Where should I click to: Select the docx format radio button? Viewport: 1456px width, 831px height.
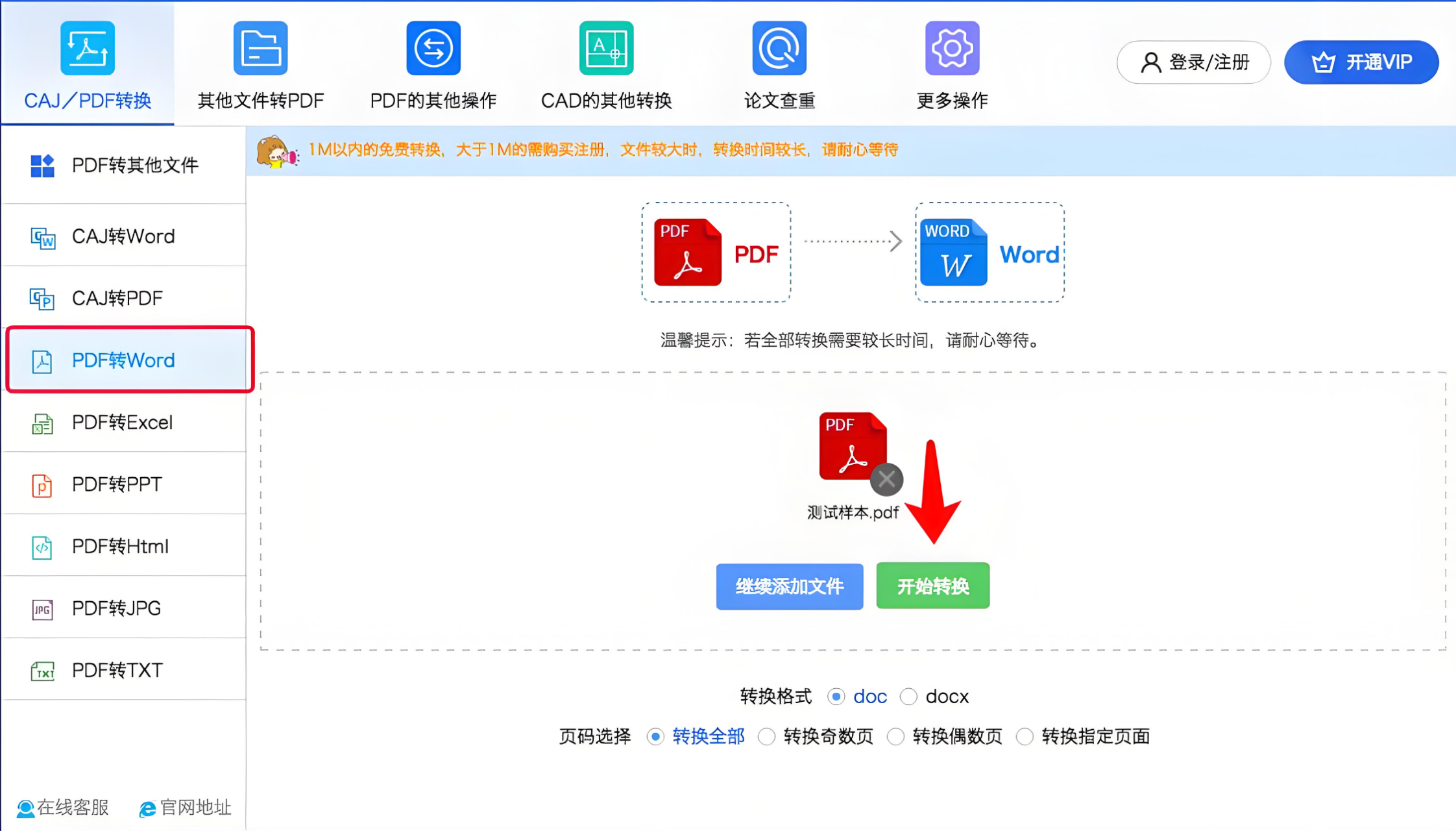(908, 697)
